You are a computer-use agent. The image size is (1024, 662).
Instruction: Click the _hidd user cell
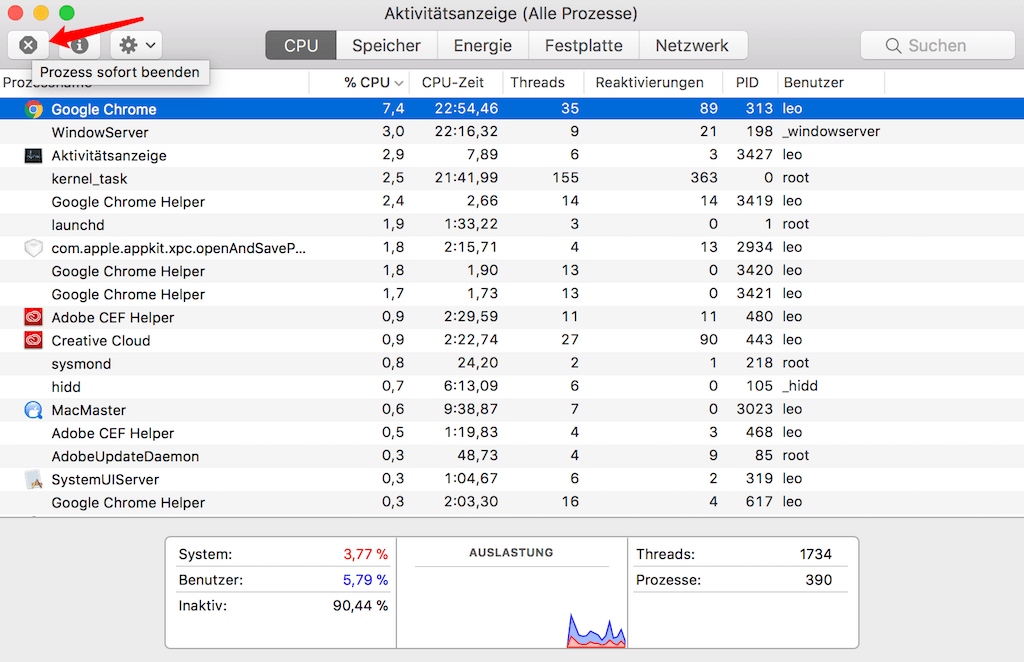tap(800, 386)
